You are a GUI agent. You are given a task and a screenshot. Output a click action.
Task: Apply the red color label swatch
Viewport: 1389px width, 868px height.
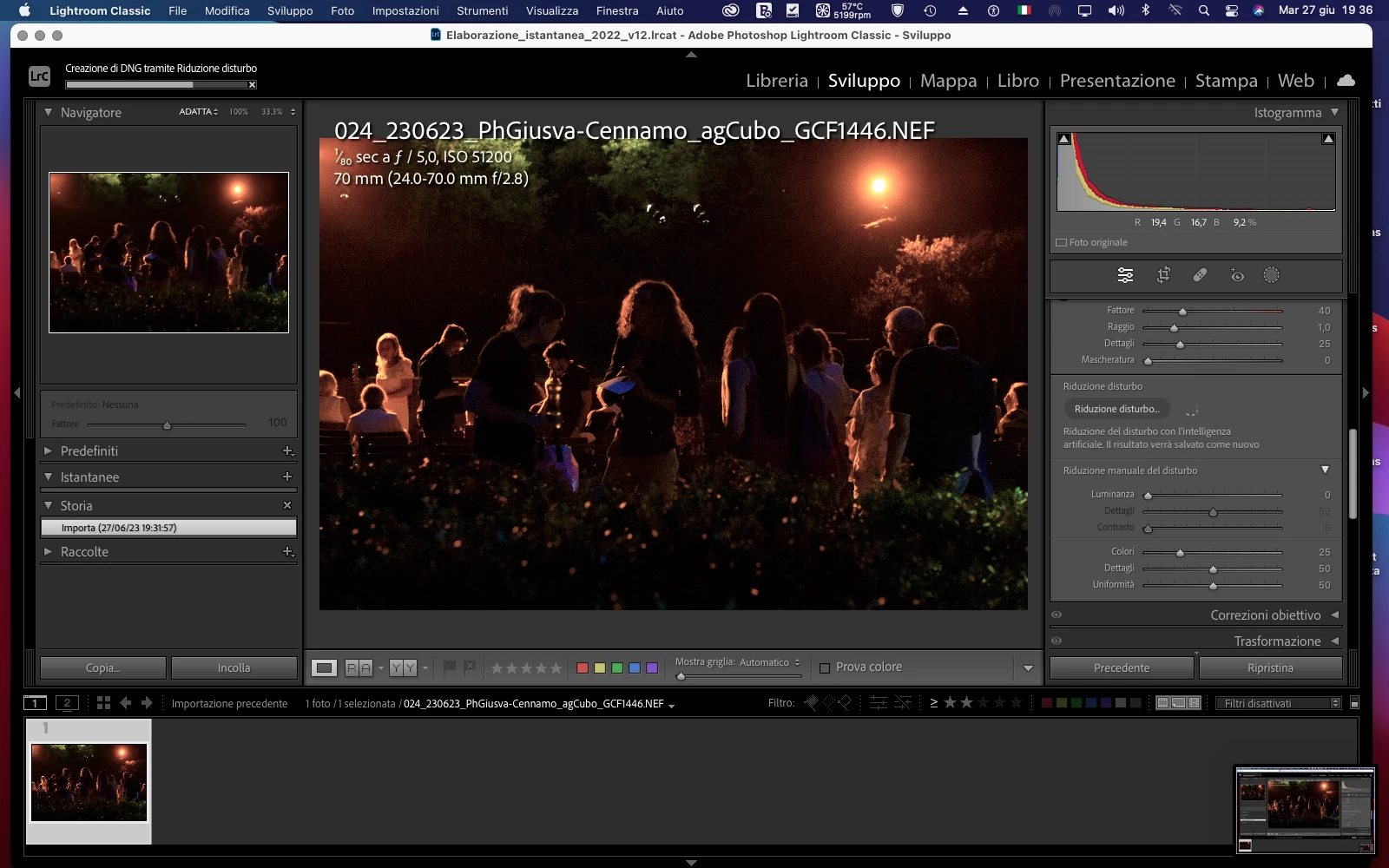click(x=583, y=667)
